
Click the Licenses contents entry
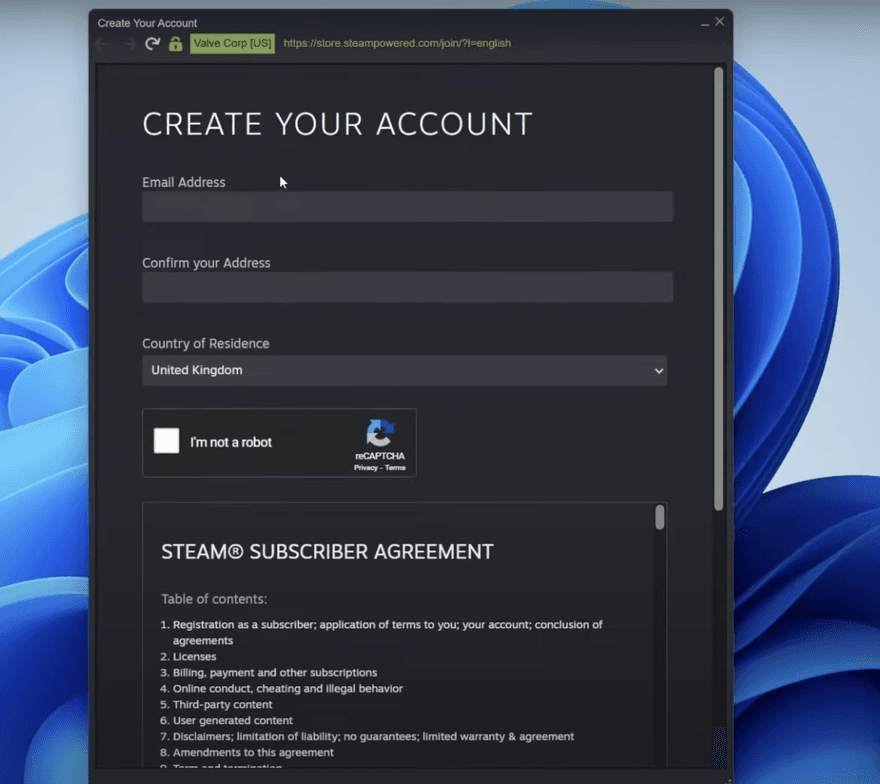(x=194, y=657)
